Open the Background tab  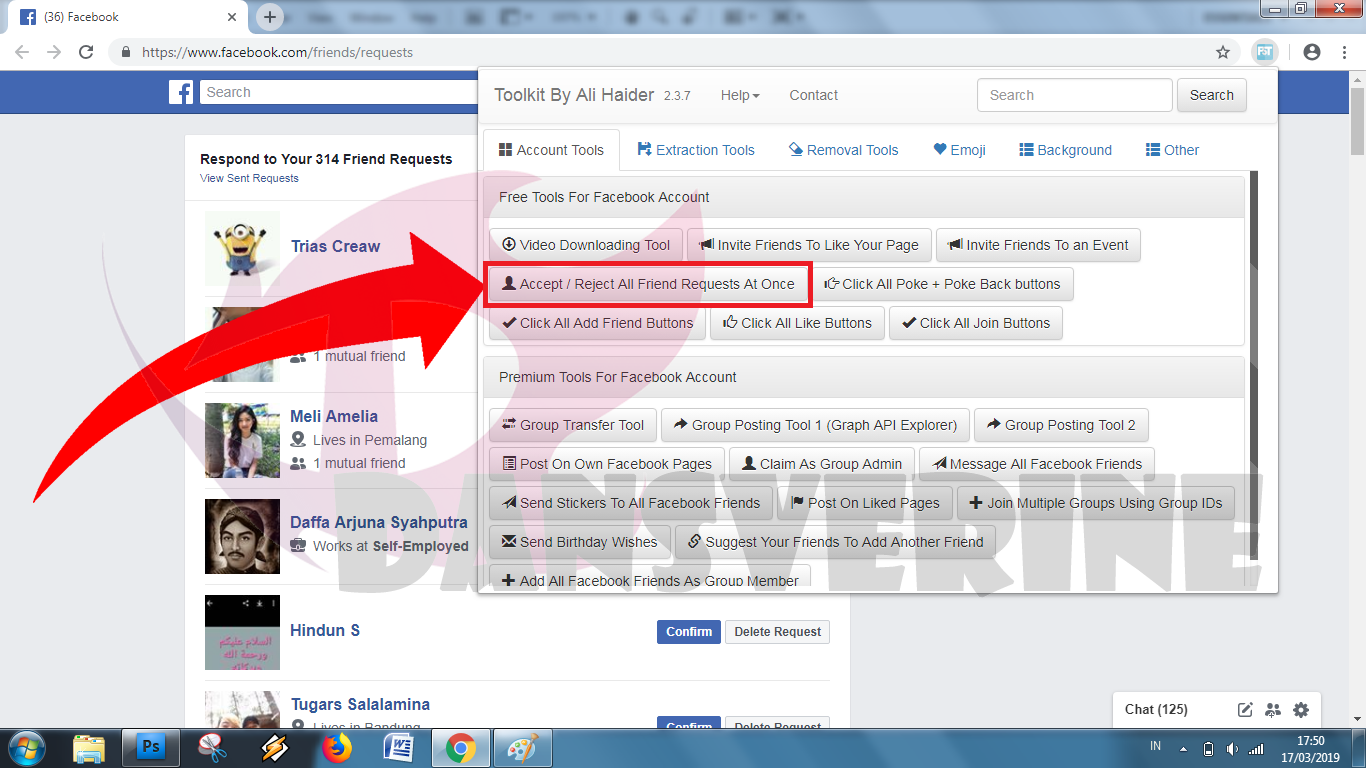tap(1065, 150)
